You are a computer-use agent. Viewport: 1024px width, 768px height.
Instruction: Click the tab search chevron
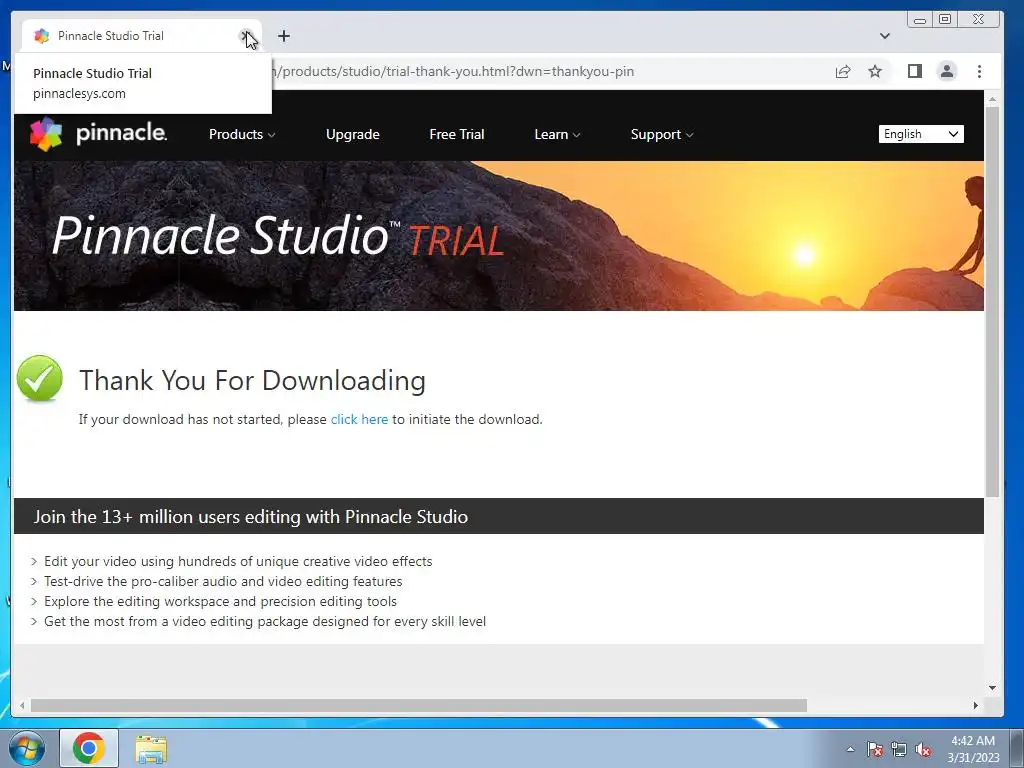(884, 36)
